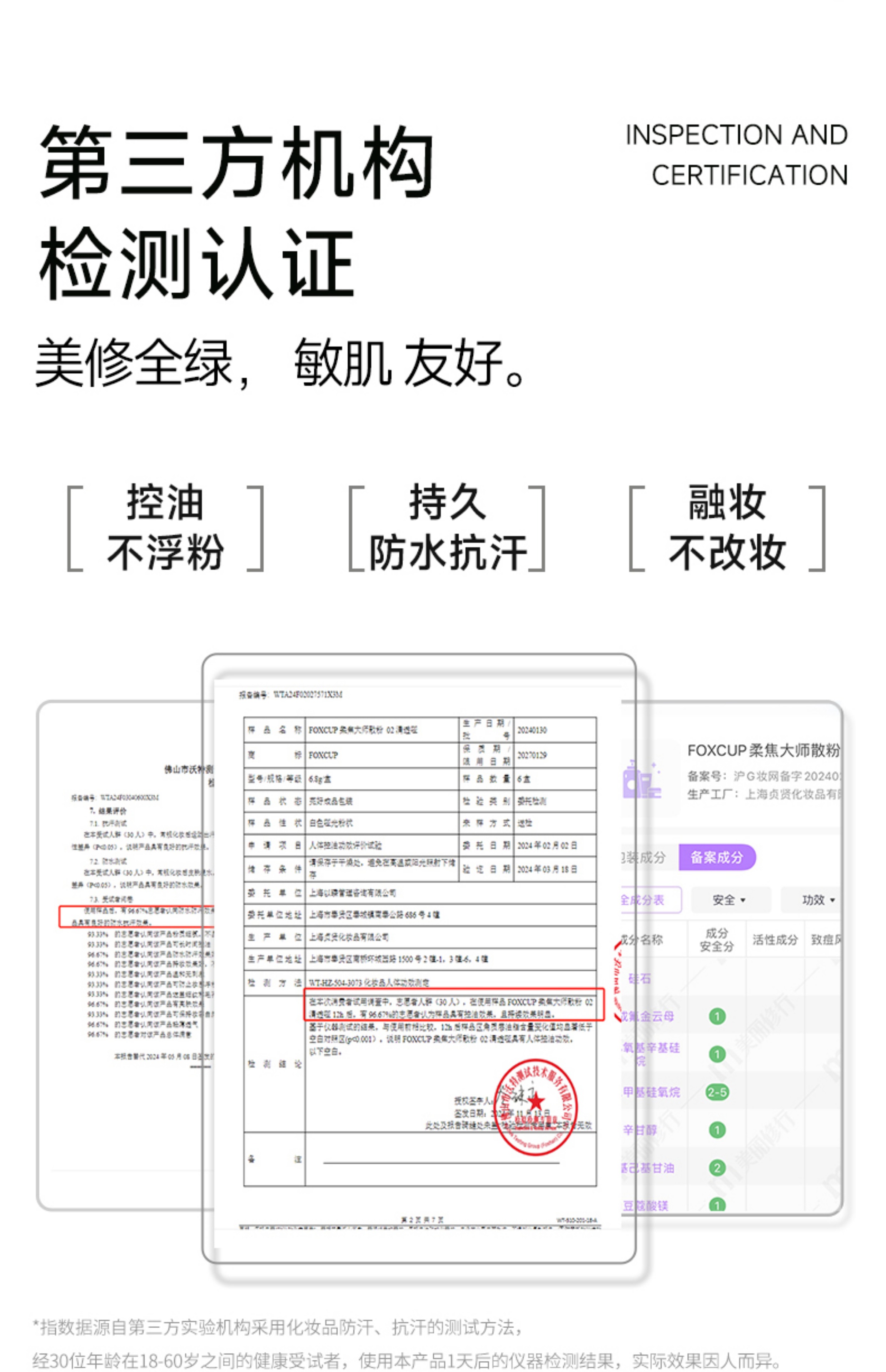Select the 备案成分 tab
The height and width of the screenshot is (1372, 886).
(x=717, y=858)
